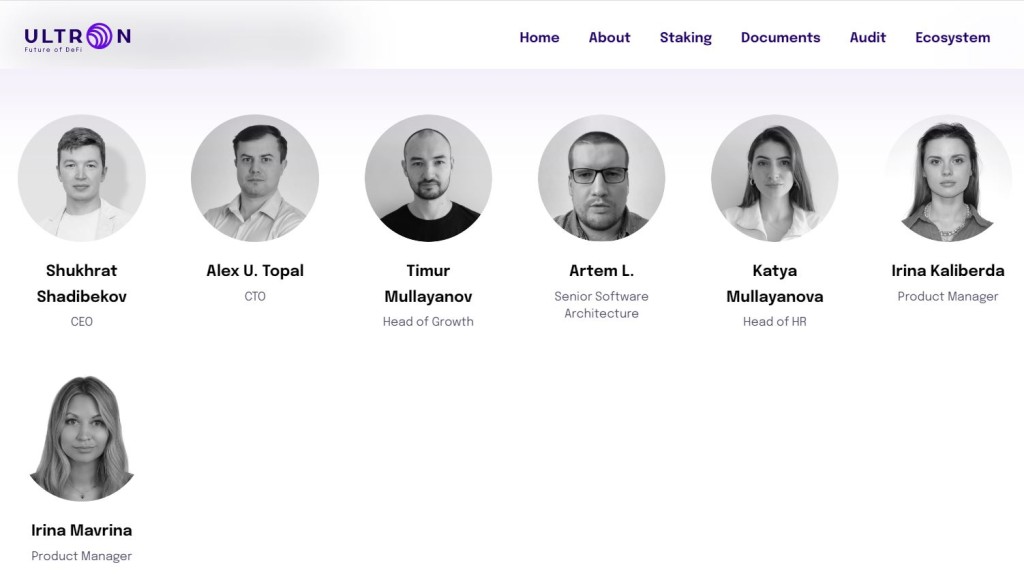Select the Head of Growth's photo
This screenshot has width=1024, height=584.
tap(428, 178)
